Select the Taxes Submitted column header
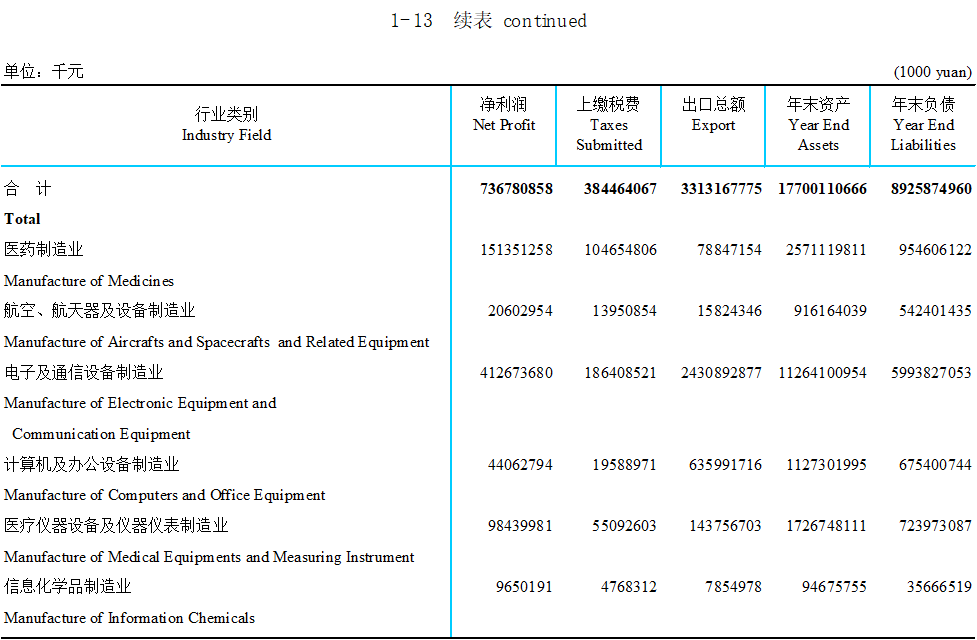The width and height of the screenshot is (977, 640). 608,125
